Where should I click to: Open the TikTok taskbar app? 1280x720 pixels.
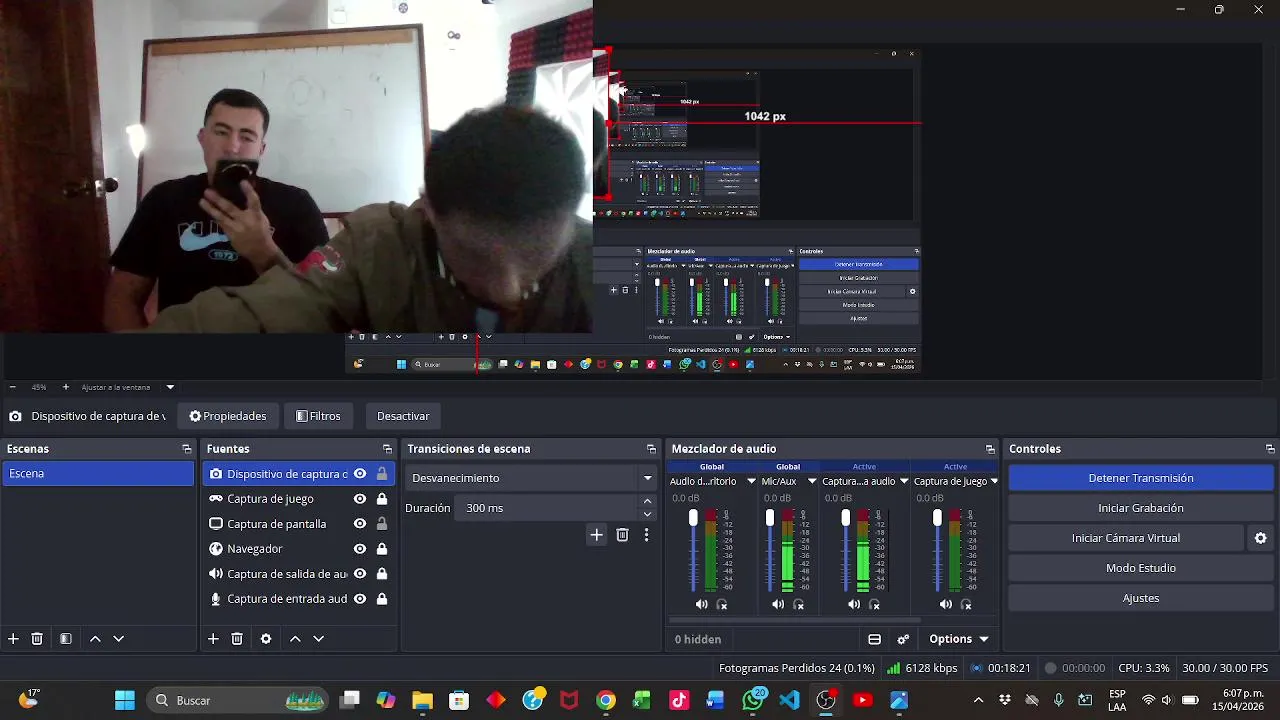pos(679,700)
